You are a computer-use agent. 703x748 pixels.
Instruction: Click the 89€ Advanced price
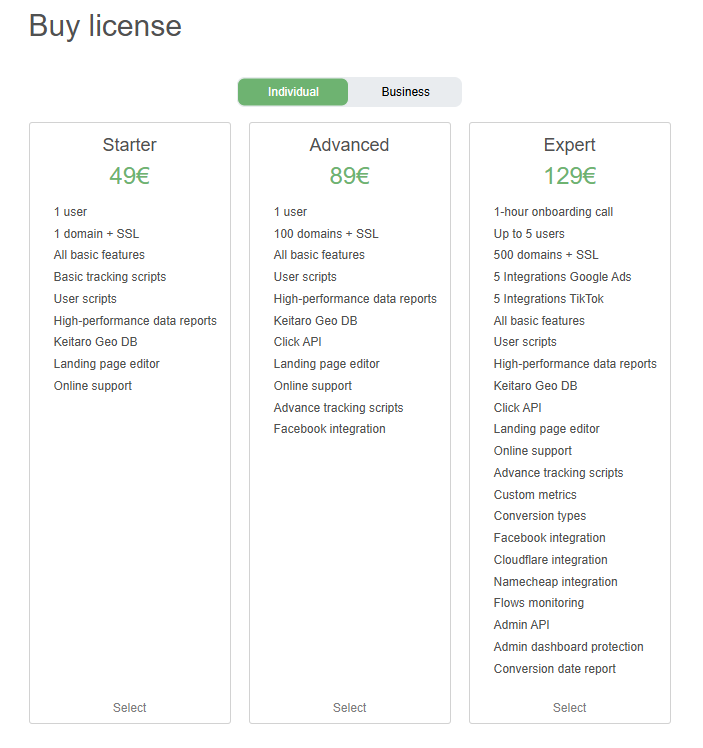point(350,176)
